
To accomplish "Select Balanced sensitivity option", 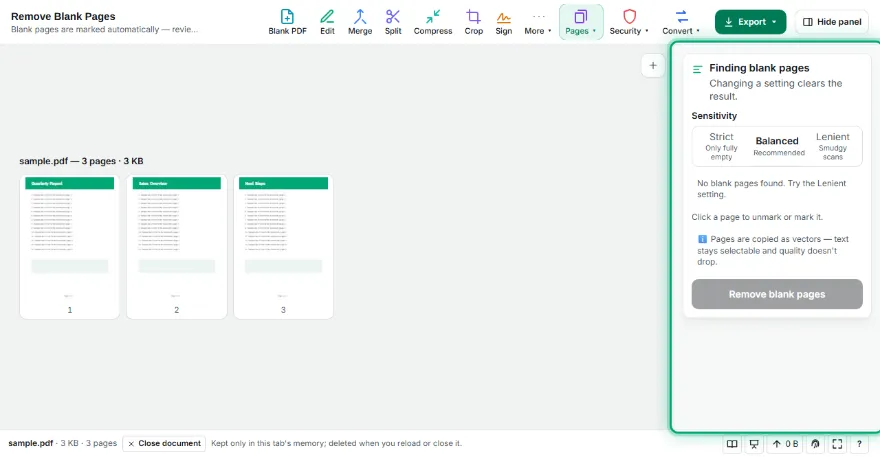I will (x=777, y=146).
